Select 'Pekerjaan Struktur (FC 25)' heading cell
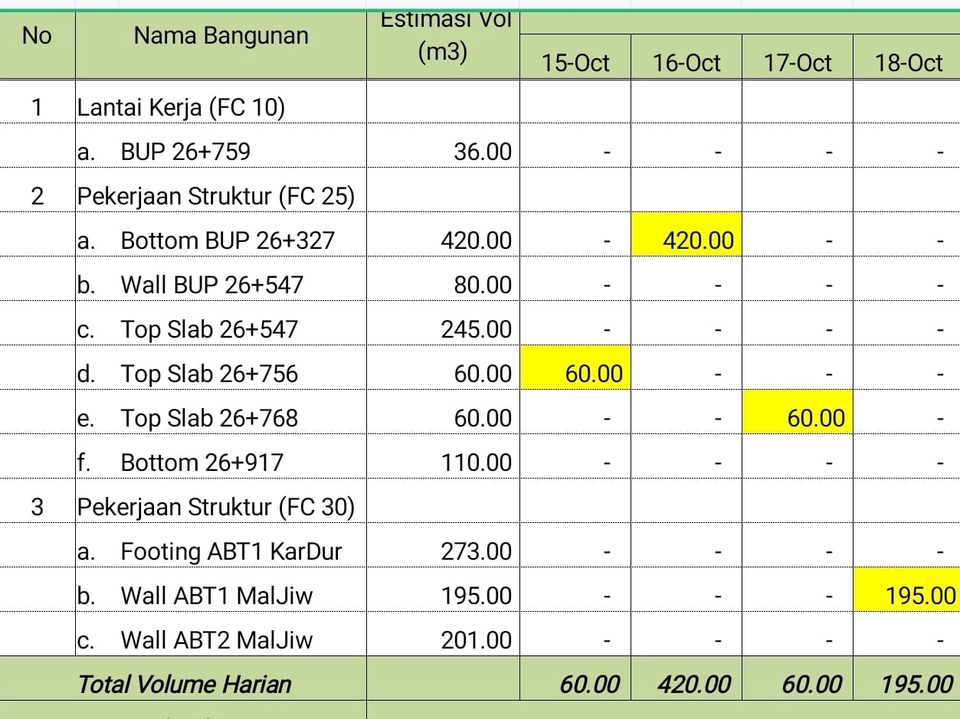Screen dimensions: 960x719 click(221, 190)
